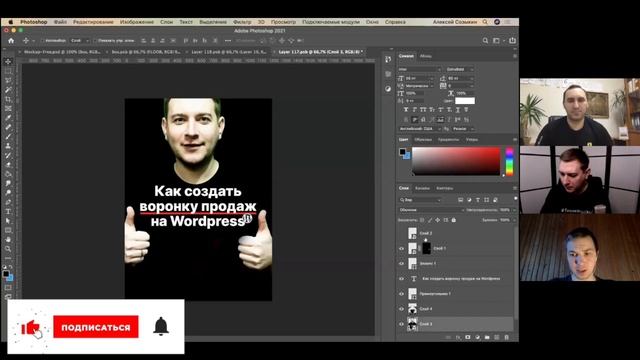The width and height of the screenshot is (640, 360).
Task: Apply all caps style in Символ panel
Action: [x=423, y=110]
